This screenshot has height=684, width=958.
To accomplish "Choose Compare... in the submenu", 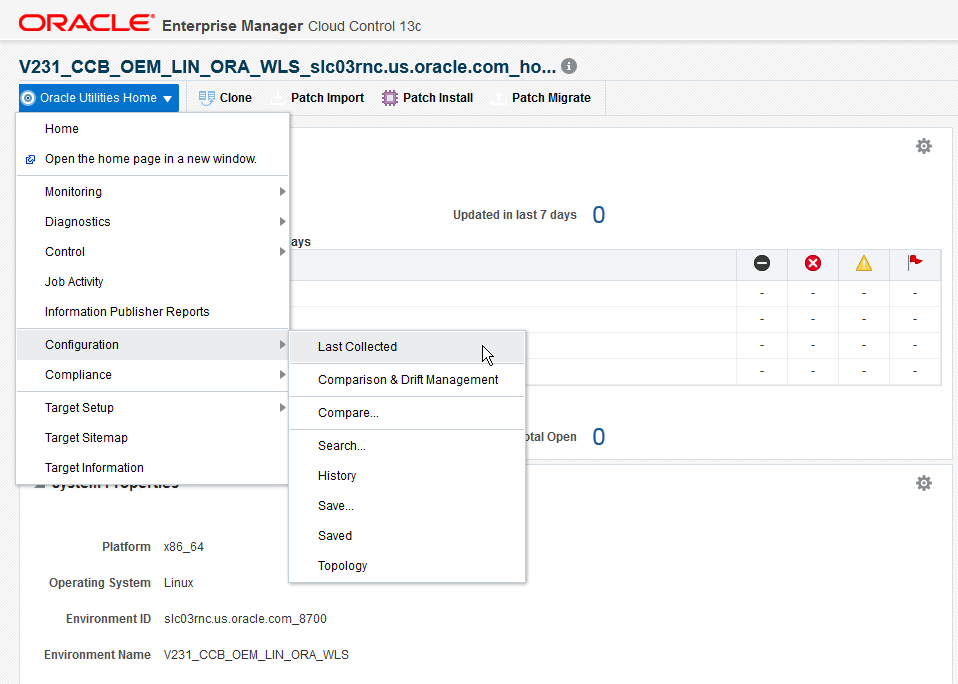I will (407, 413).
